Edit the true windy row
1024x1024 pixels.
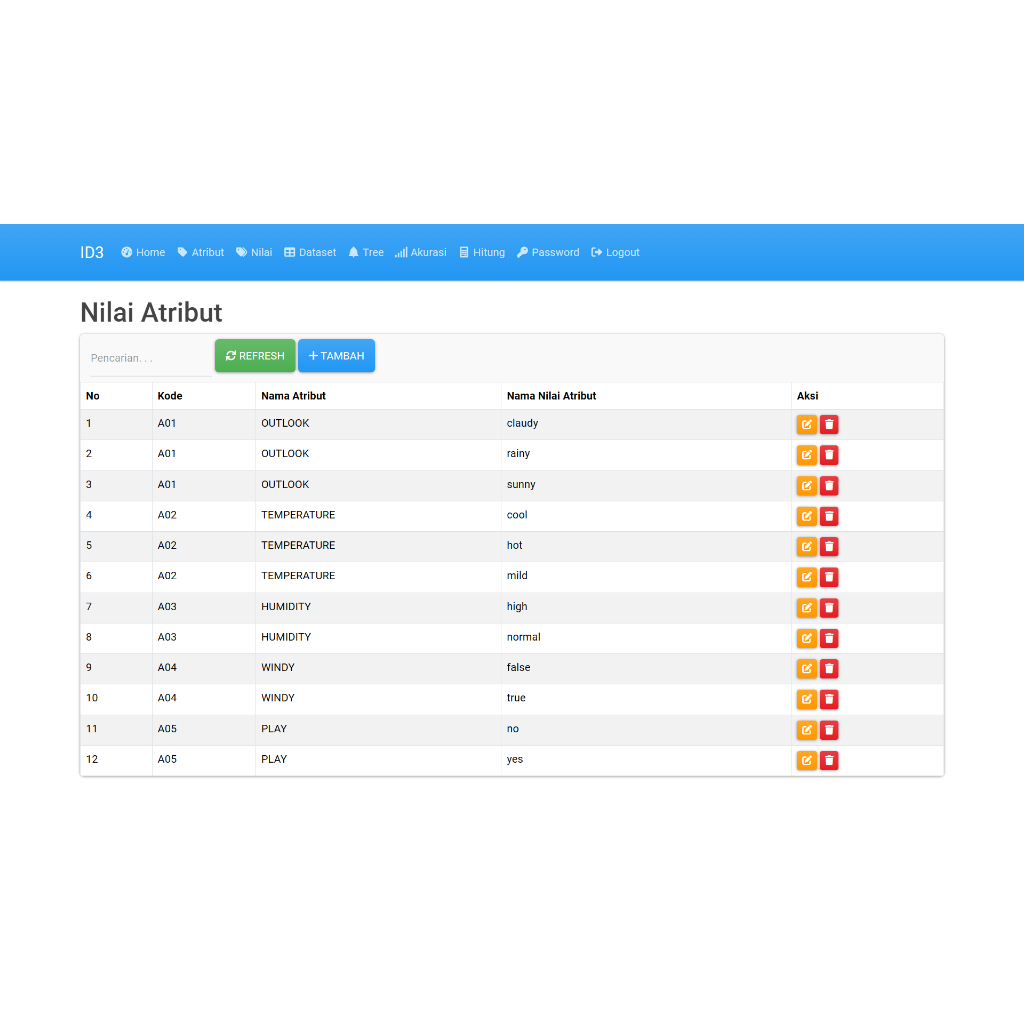[x=807, y=699]
